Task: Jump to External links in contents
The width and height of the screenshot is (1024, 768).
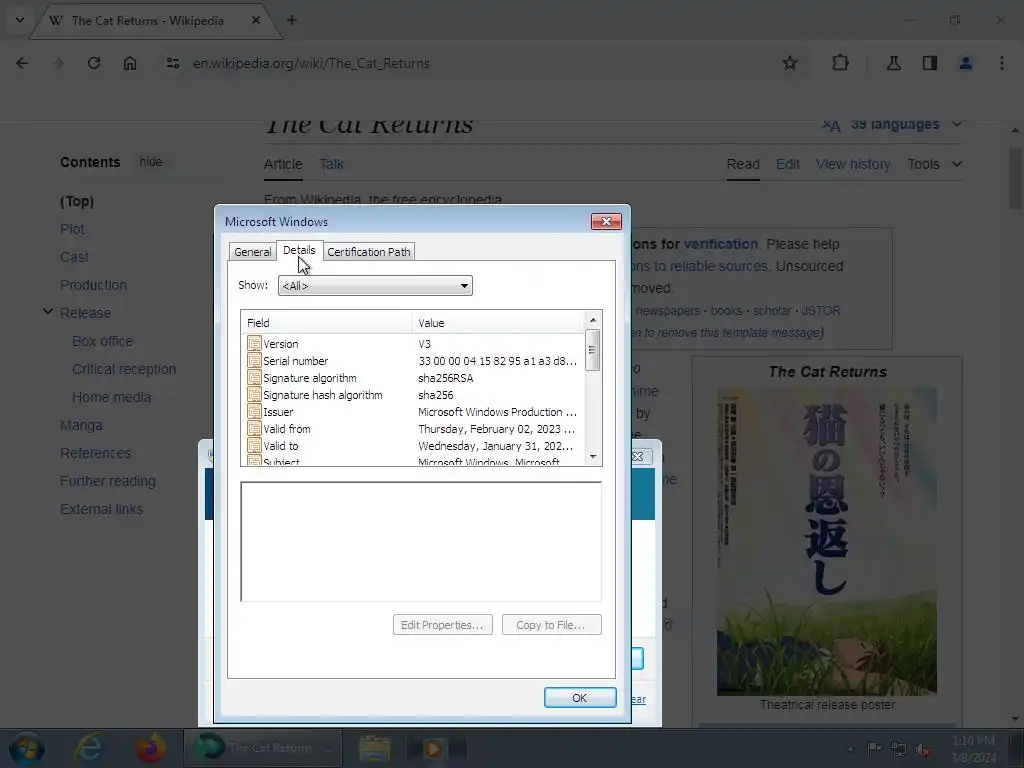Action: tap(101, 509)
